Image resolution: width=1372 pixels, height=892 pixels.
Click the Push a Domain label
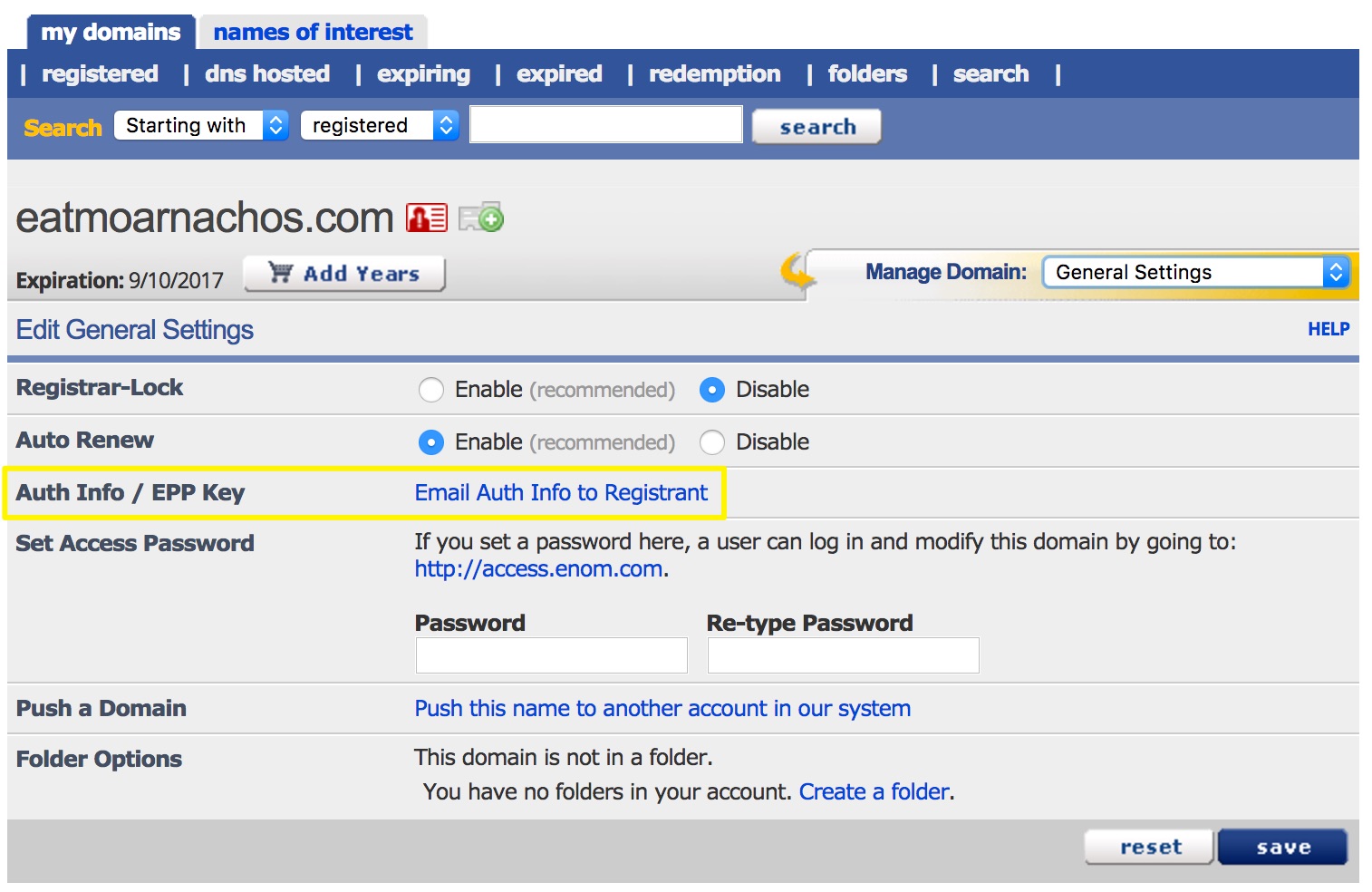[101, 708]
